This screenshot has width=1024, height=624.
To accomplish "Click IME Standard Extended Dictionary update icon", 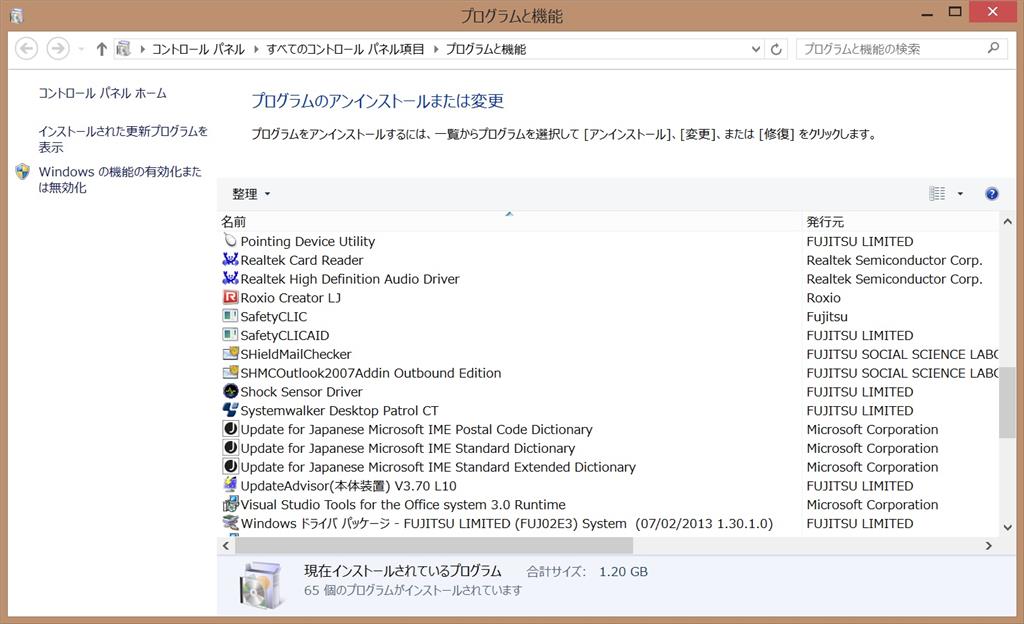I will point(230,467).
